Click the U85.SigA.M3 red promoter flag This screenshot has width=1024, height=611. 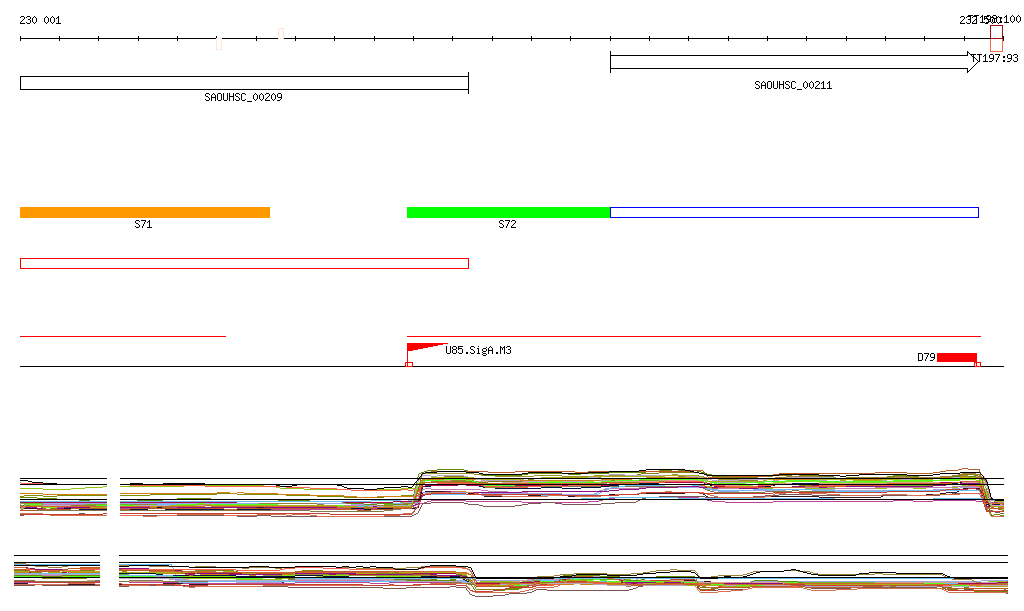pyautogui.click(x=420, y=348)
